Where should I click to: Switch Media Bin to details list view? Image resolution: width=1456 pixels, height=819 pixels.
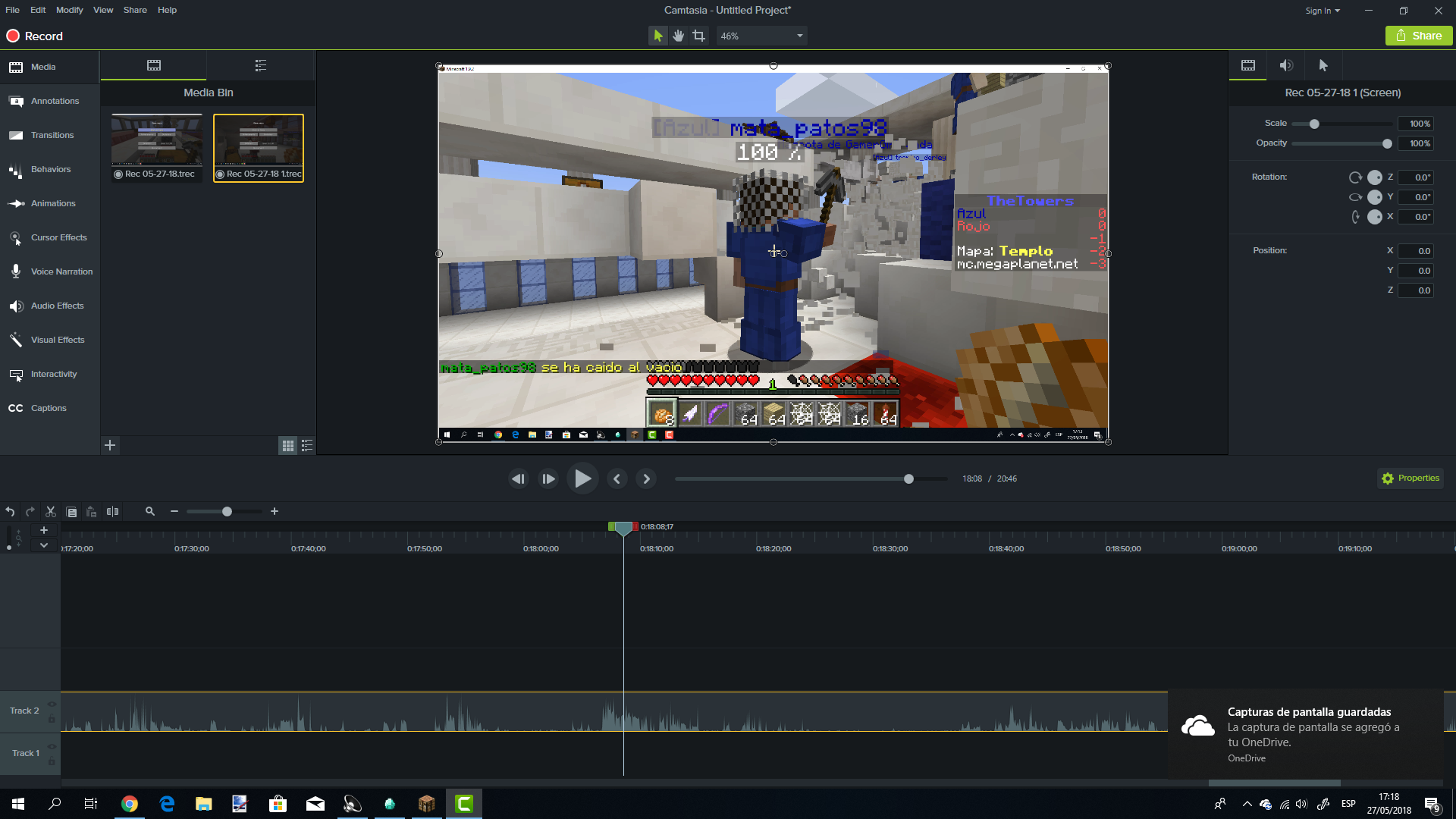tap(307, 446)
